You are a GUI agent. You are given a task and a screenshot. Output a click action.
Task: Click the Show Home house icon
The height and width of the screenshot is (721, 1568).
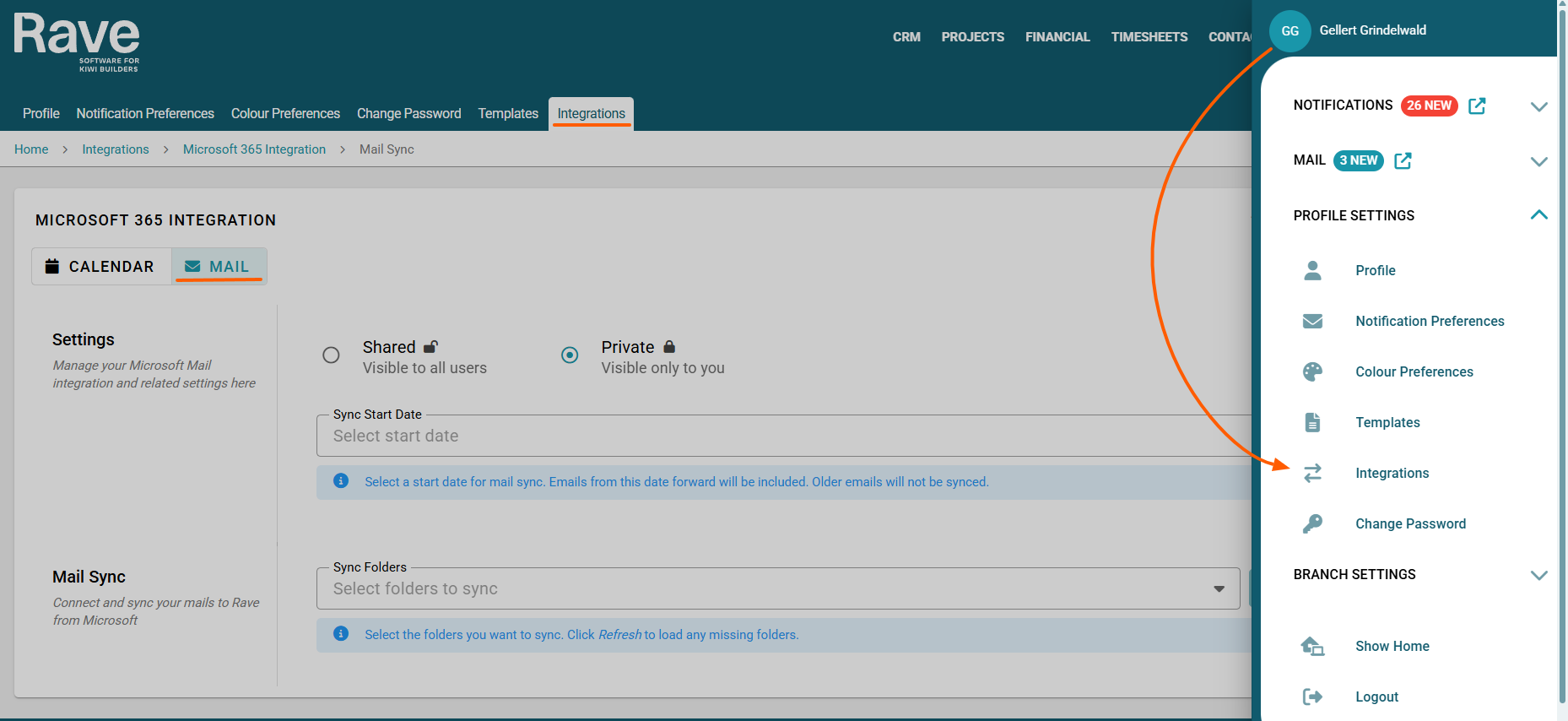[x=1312, y=646]
